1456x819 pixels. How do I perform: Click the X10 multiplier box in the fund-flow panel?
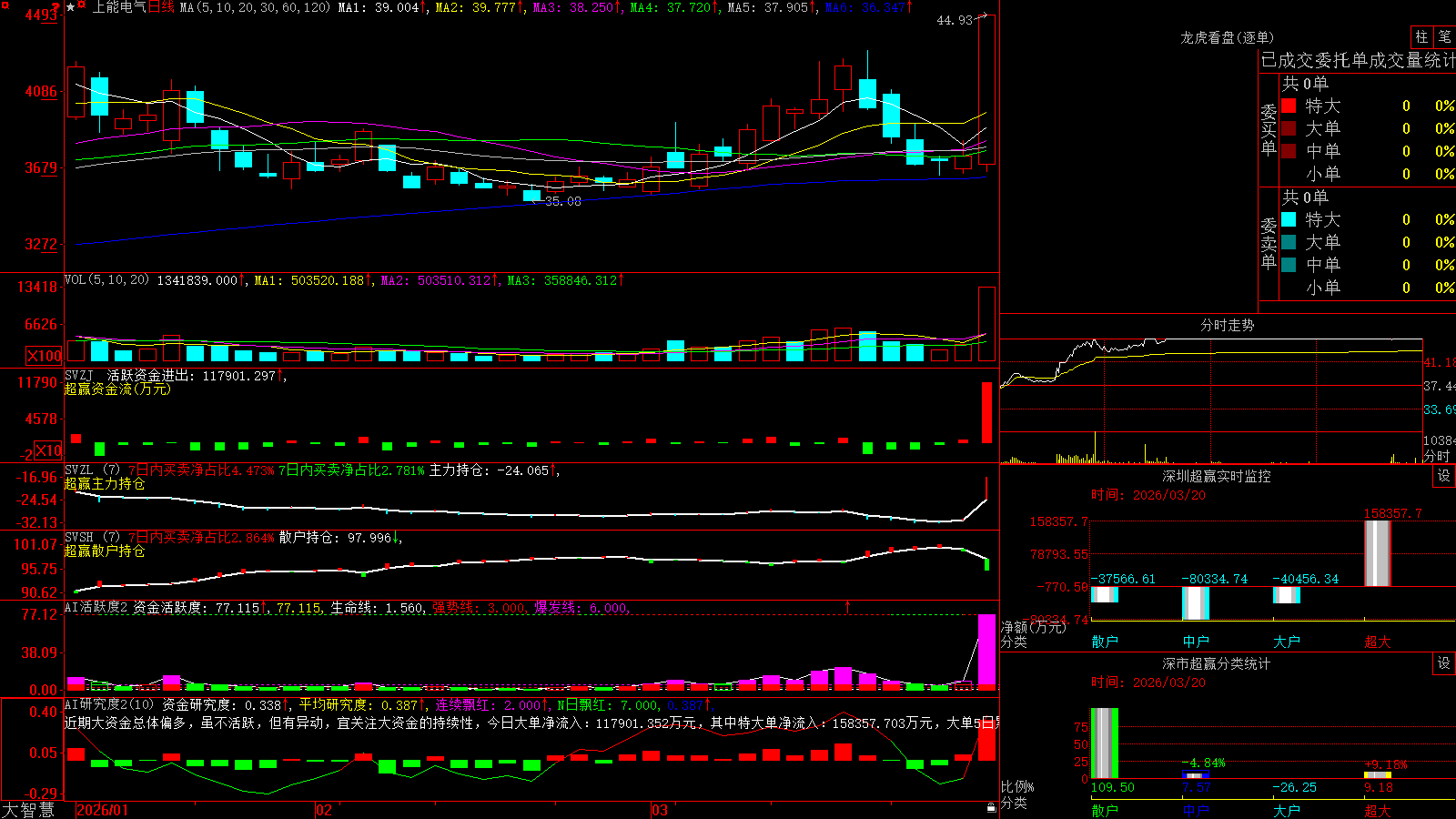coord(48,450)
